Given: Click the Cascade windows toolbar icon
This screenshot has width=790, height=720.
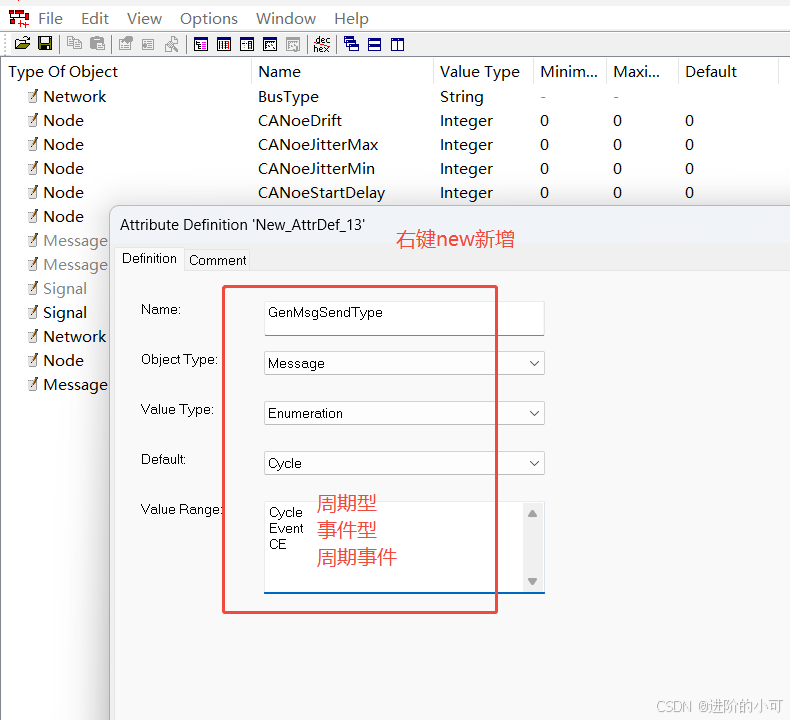Looking at the screenshot, I should click(x=351, y=44).
